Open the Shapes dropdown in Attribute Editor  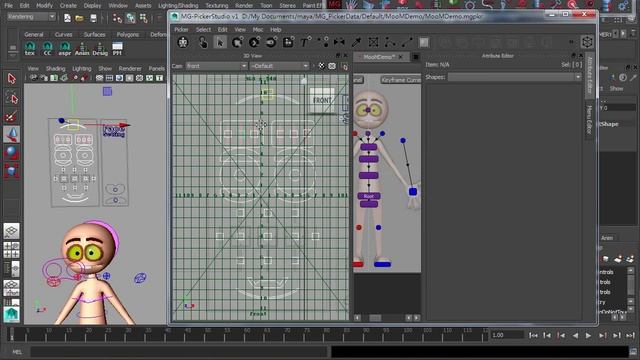(x=514, y=77)
